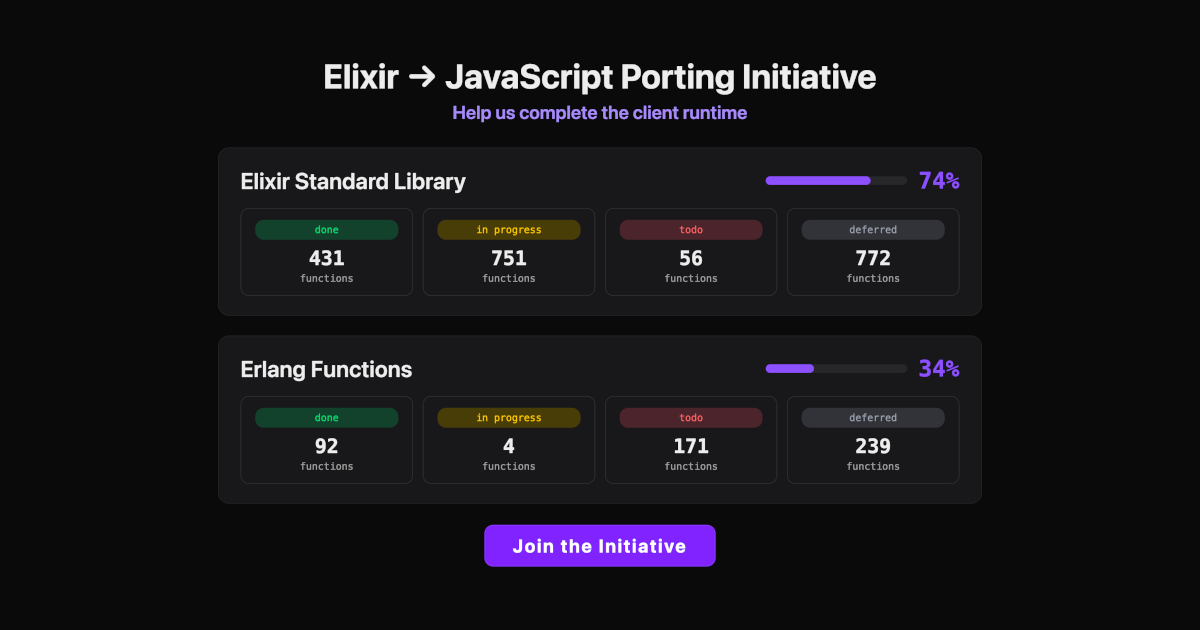Click the done badge under Erlang Functions
1200x630 pixels.
tap(326, 417)
